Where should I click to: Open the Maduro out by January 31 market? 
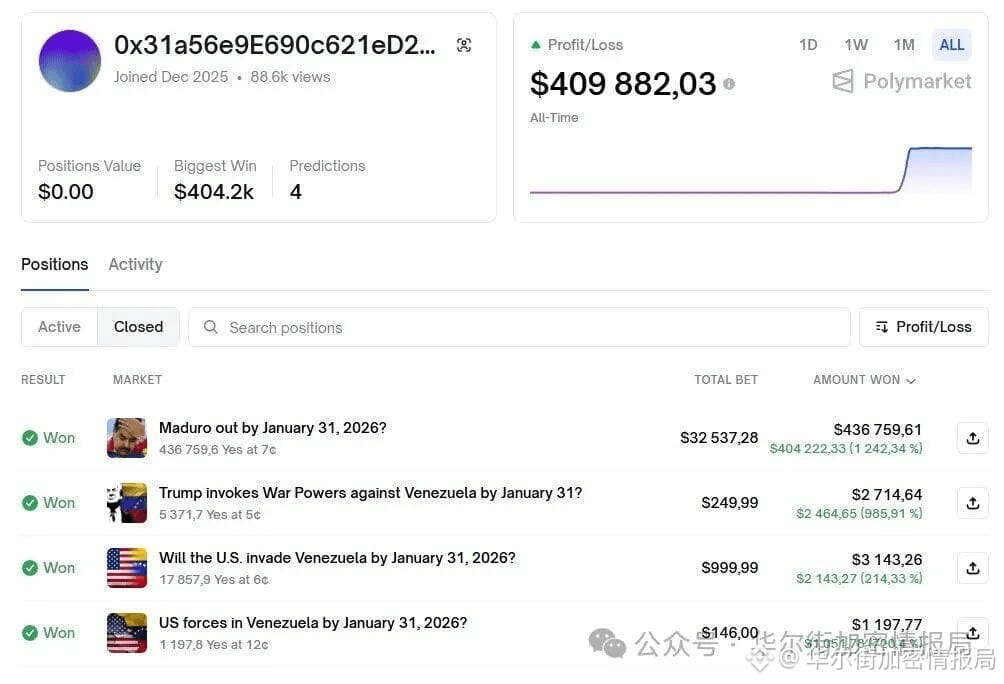coord(272,428)
